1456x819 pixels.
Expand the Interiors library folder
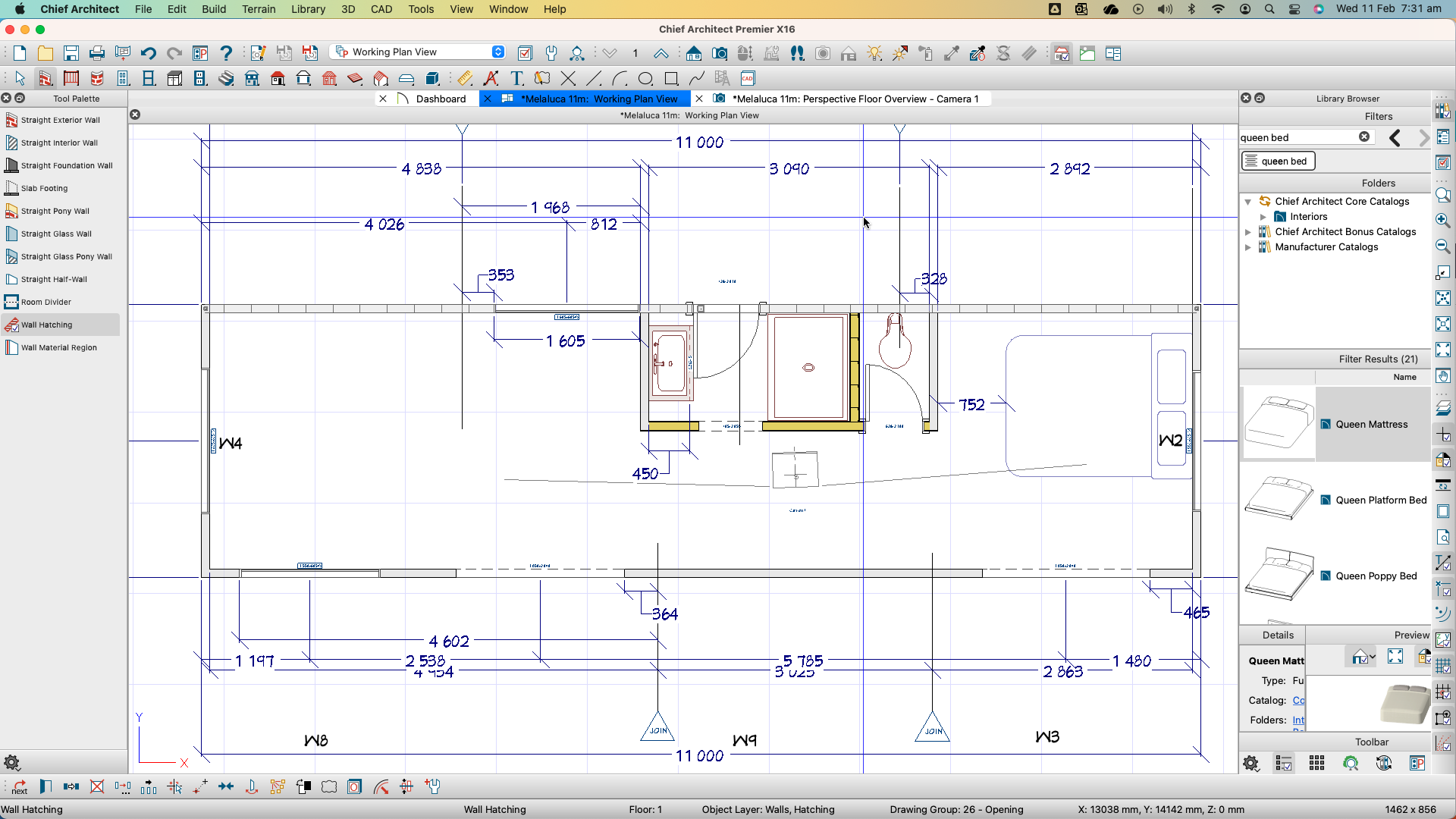1263,217
